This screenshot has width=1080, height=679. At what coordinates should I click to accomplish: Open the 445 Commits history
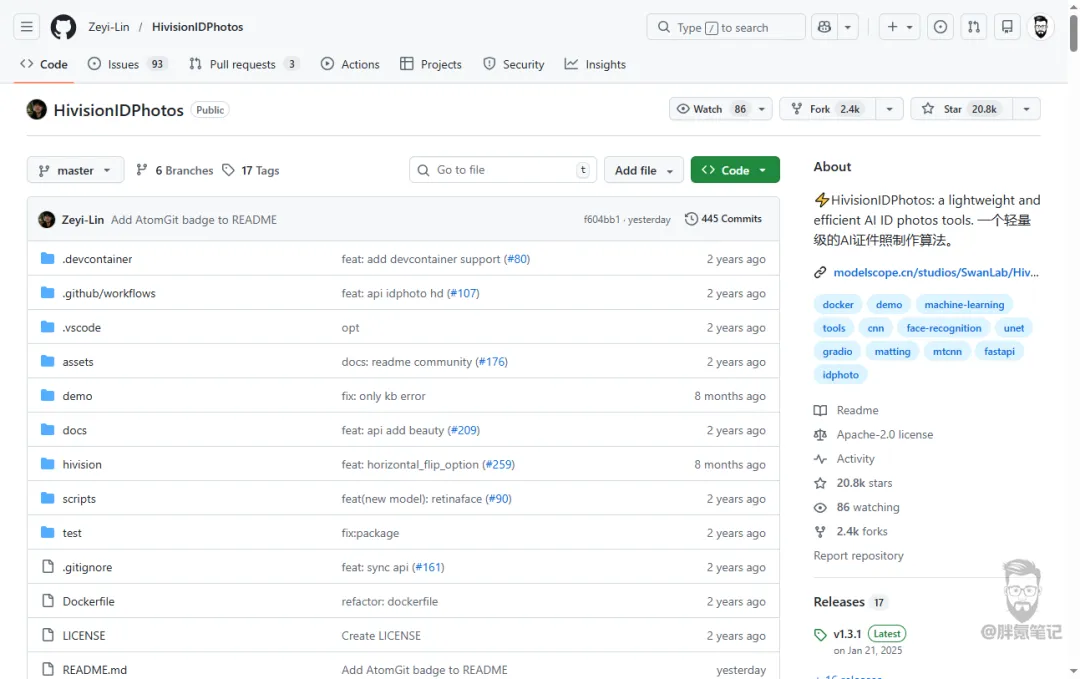point(723,219)
